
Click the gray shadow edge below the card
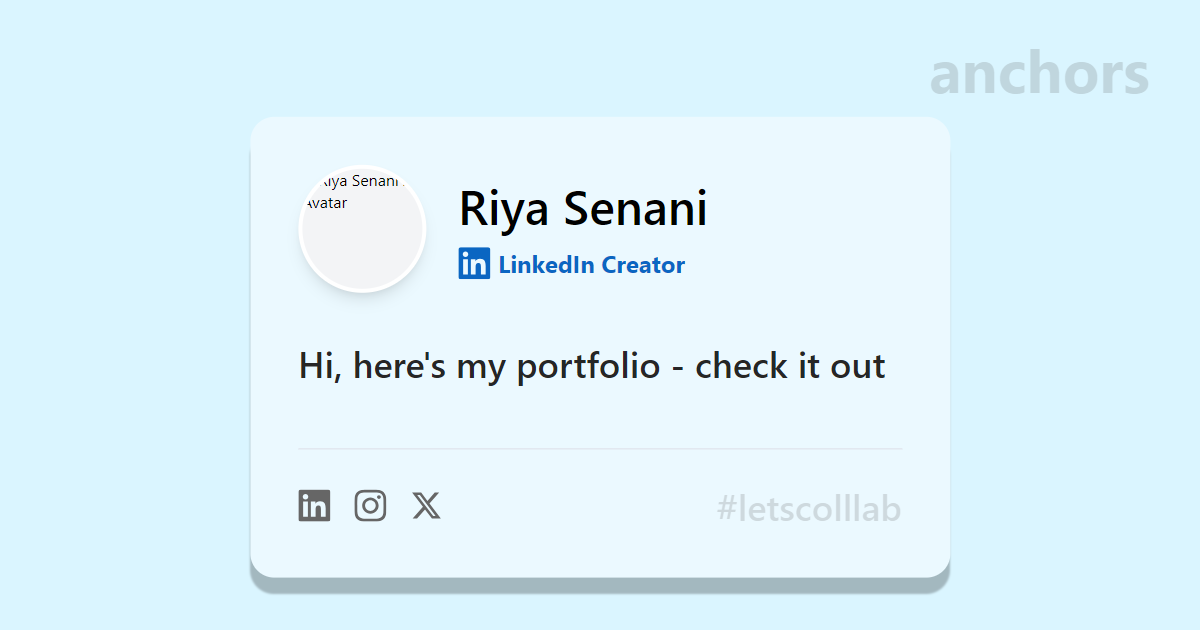pos(600,585)
